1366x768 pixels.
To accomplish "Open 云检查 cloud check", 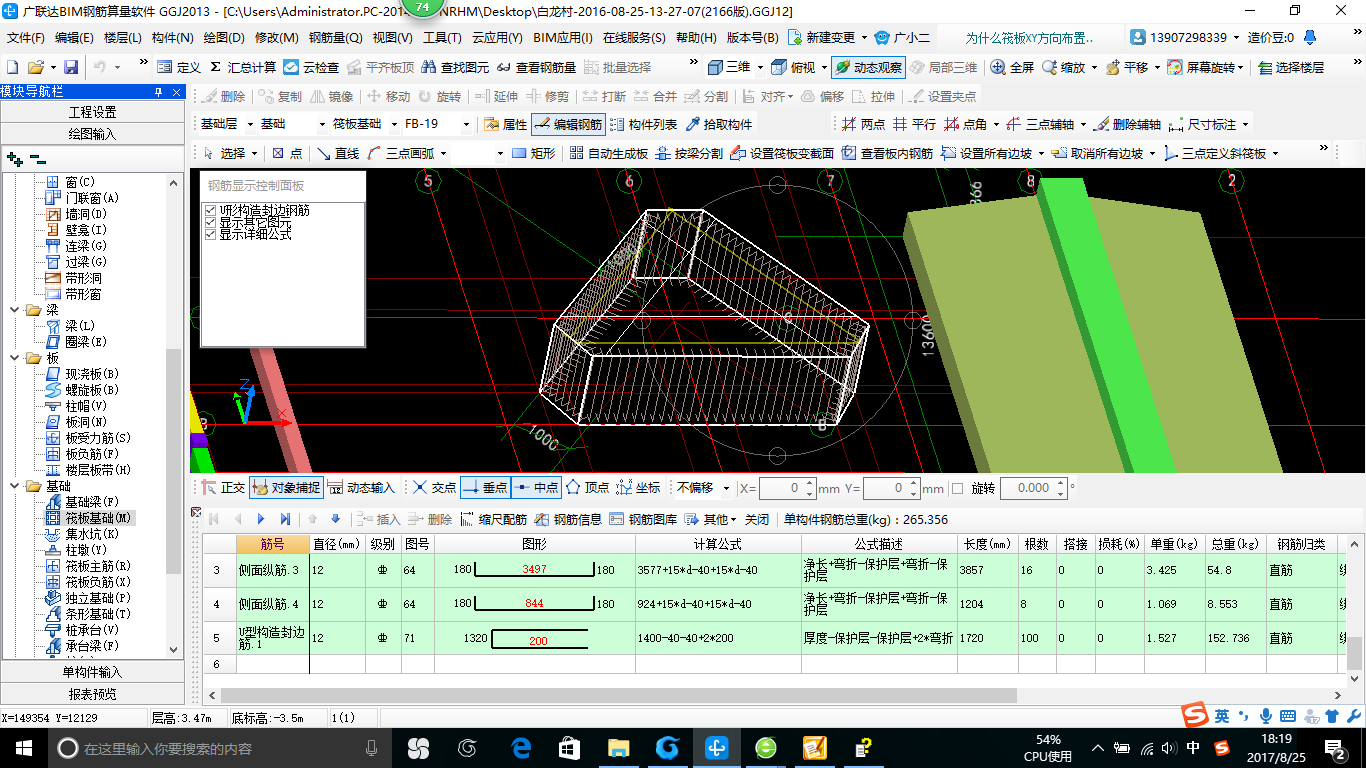I will [x=311, y=67].
